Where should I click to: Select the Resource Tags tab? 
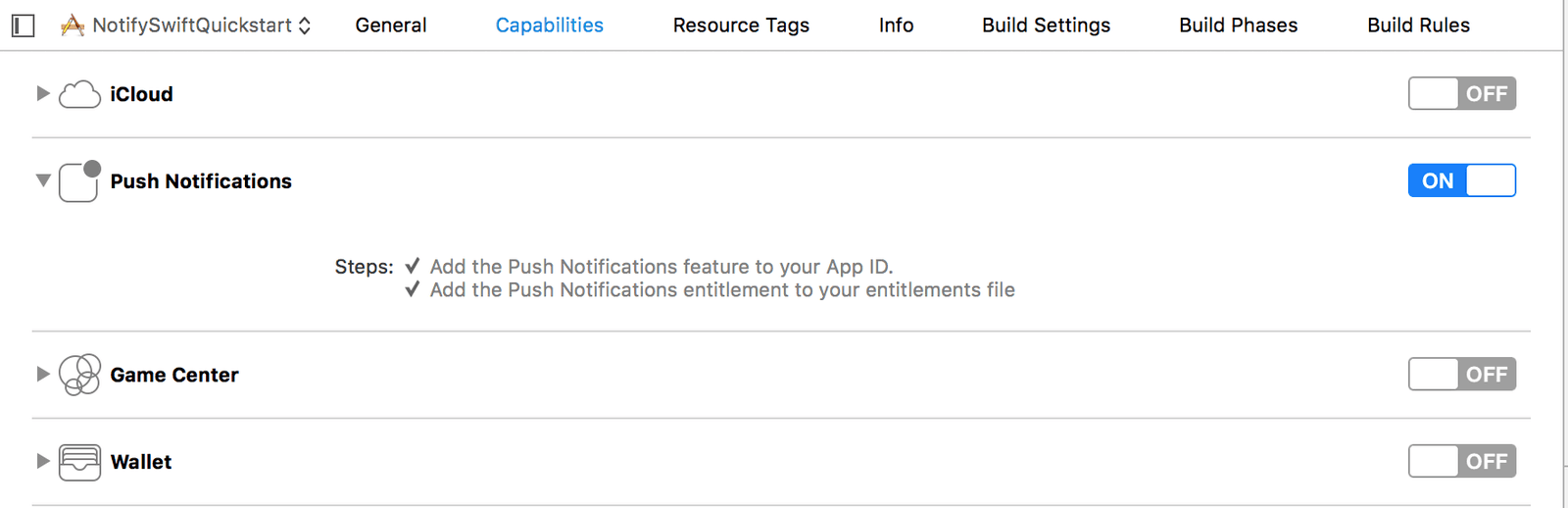point(741,25)
